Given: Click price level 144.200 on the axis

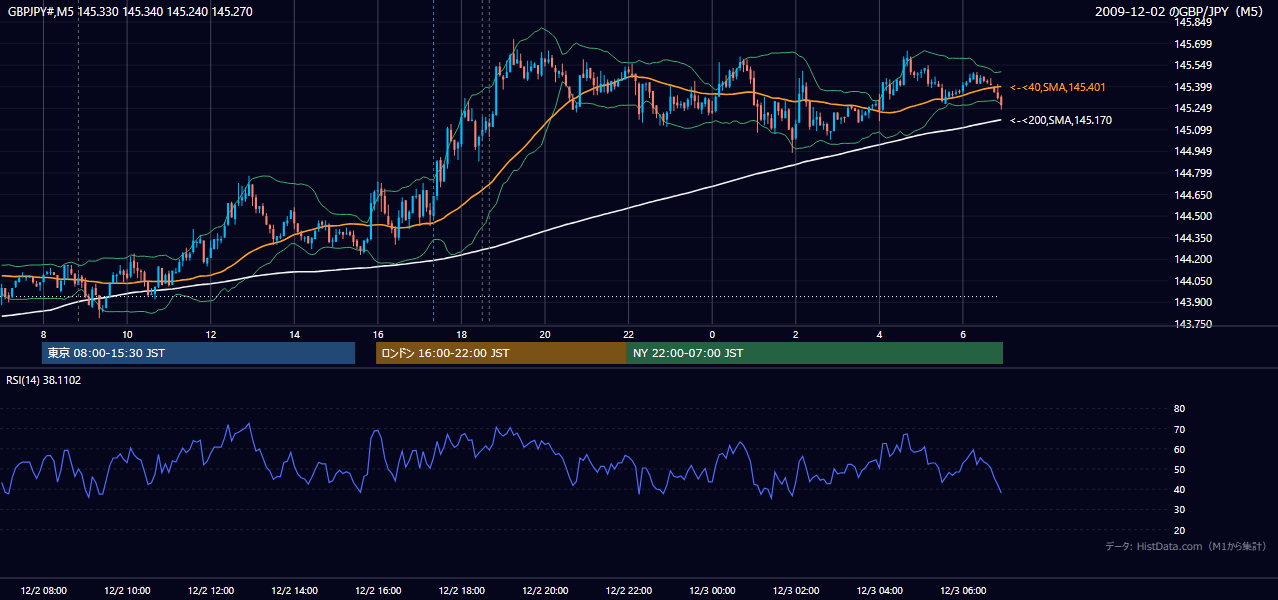Looking at the screenshot, I should coord(1192,260).
